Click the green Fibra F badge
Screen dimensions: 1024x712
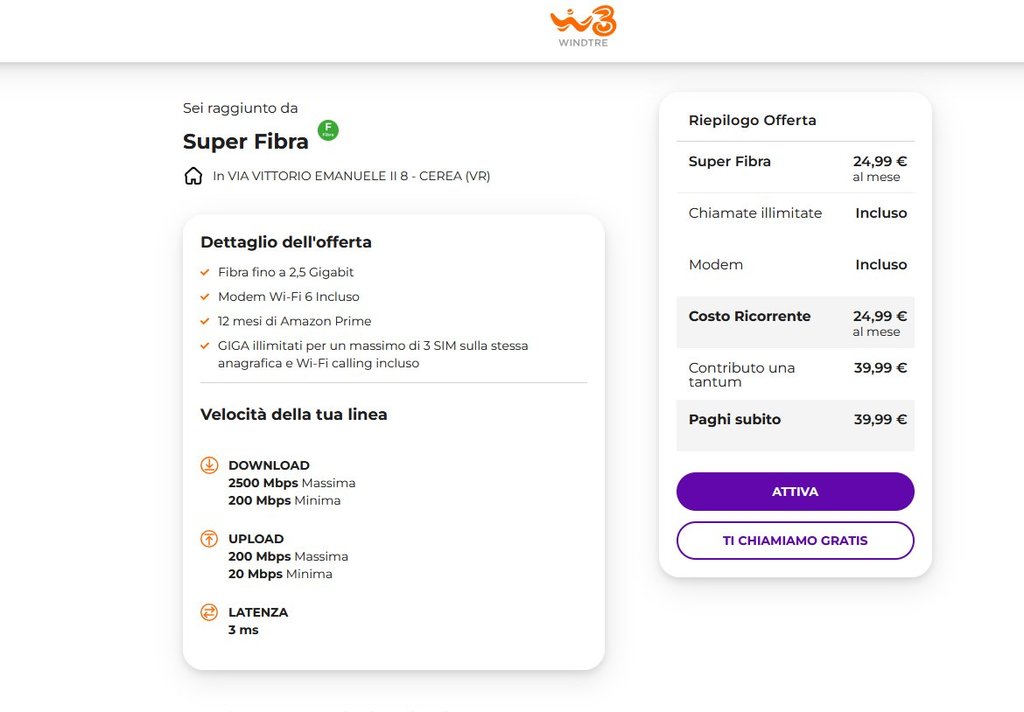328,130
